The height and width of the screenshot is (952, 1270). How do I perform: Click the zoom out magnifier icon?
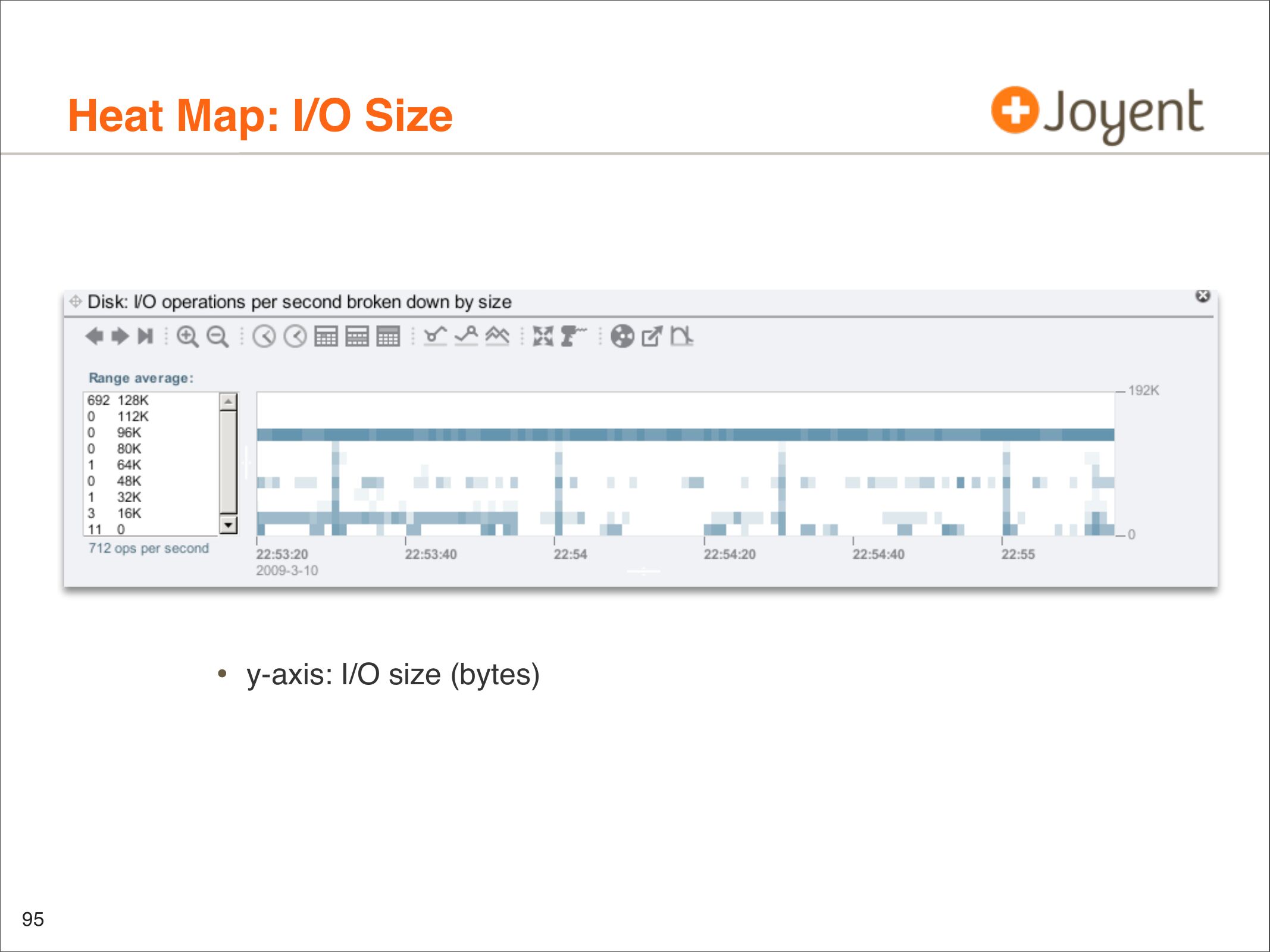point(217,337)
